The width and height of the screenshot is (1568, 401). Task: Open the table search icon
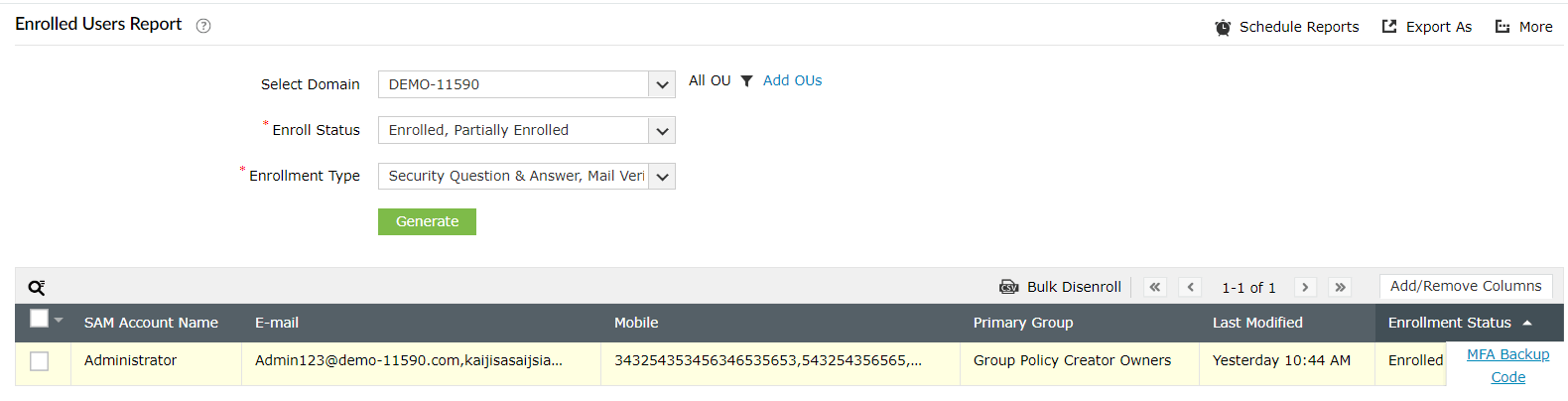tap(37, 288)
